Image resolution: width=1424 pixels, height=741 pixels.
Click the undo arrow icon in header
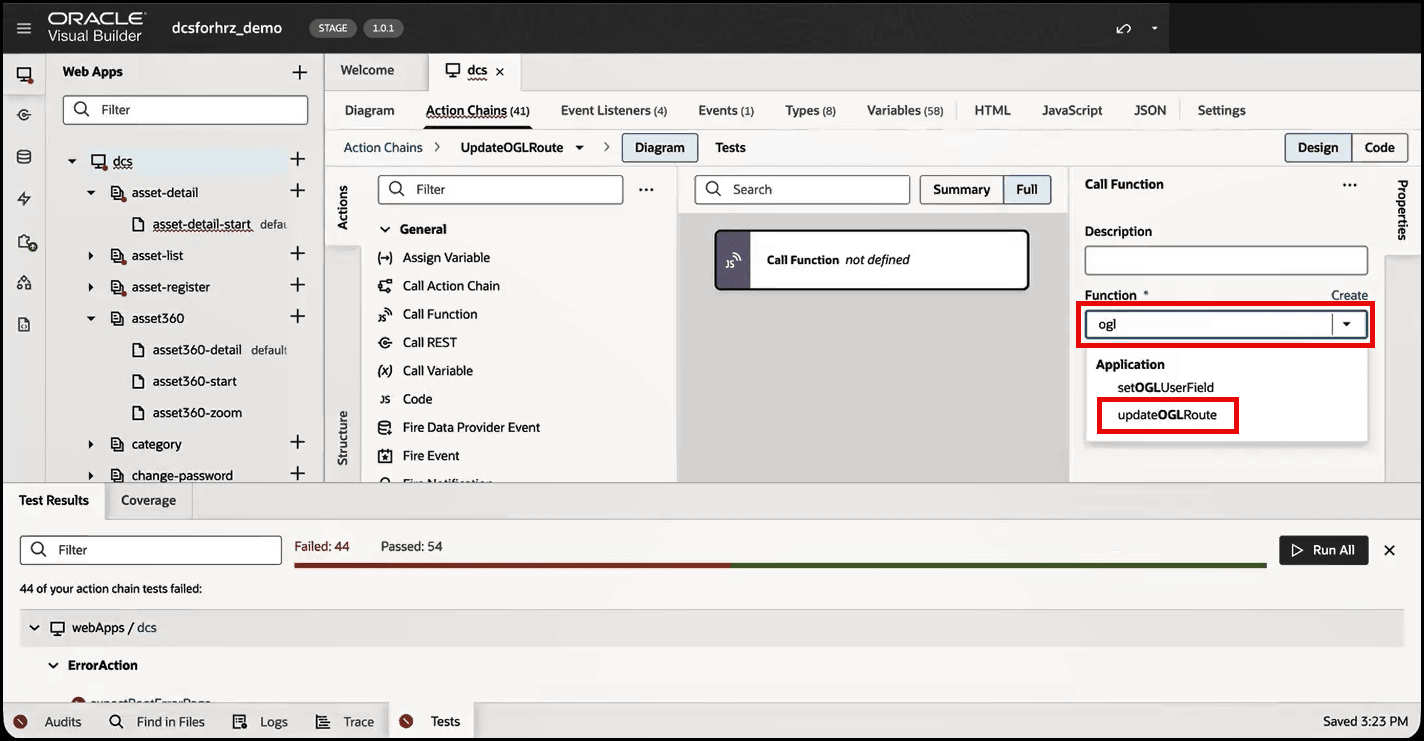pos(1124,28)
